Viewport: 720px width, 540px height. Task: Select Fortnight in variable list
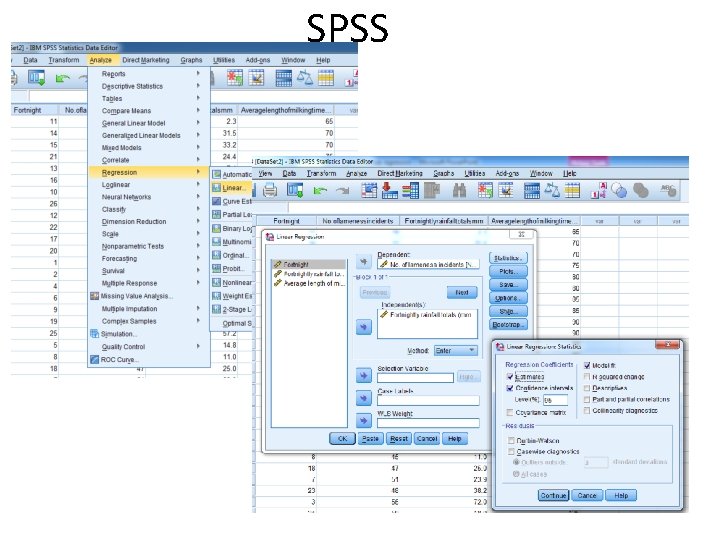pos(309,264)
